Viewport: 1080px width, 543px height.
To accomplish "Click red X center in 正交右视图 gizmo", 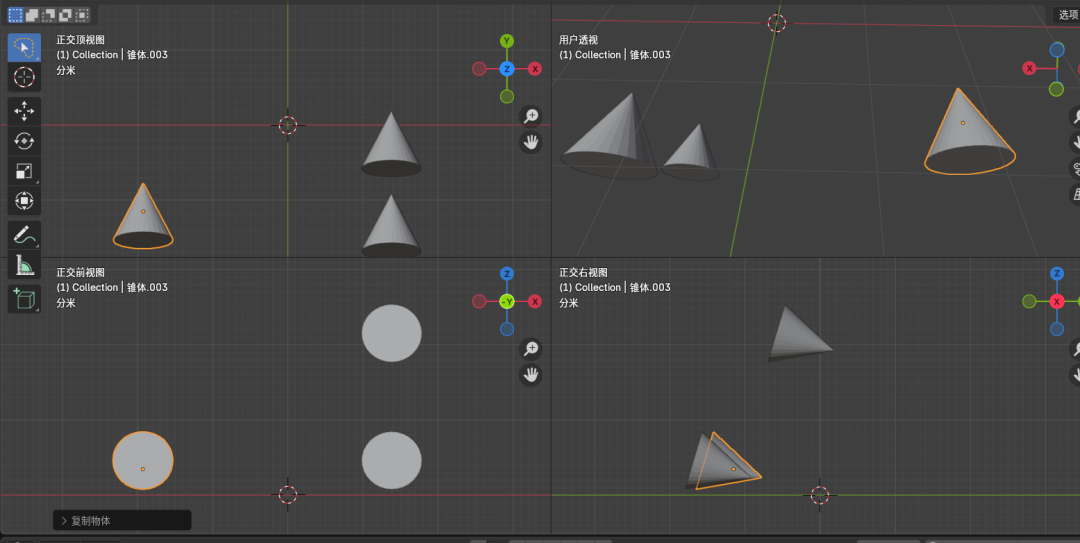I will click(x=1057, y=301).
